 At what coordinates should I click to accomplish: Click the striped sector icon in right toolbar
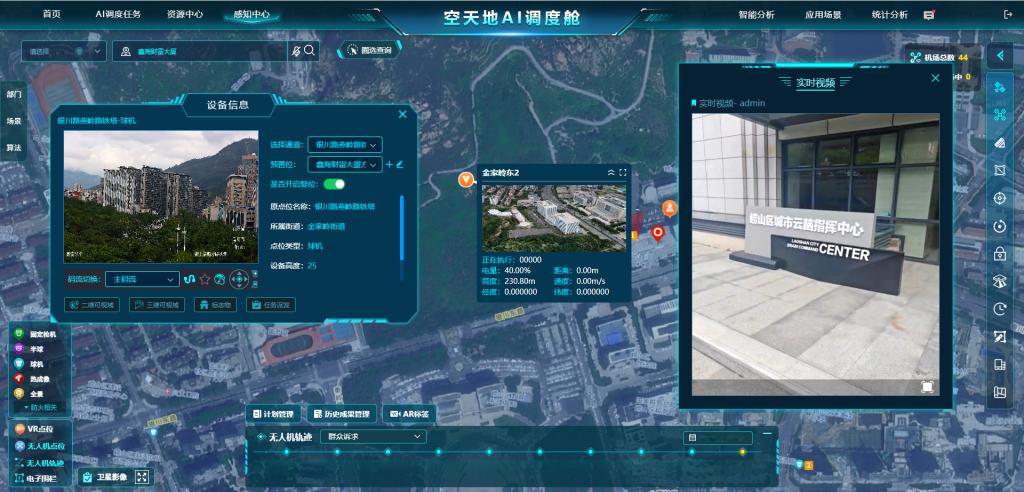coord(999,142)
